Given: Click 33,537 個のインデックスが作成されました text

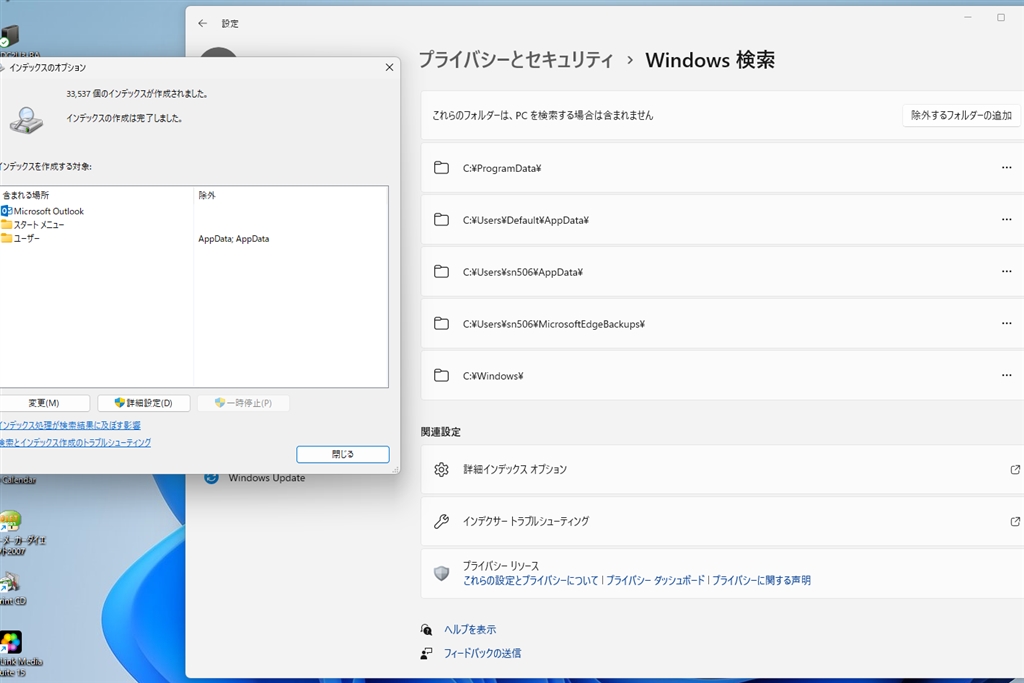Looking at the screenshot, I should pyautogui.click(x=137, y=94).
